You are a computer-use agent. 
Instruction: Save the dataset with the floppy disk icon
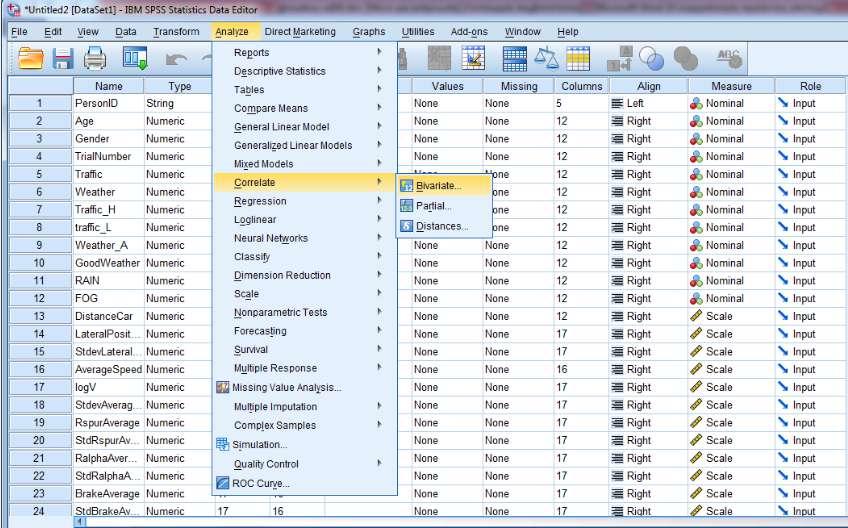(x=63, y=58)
